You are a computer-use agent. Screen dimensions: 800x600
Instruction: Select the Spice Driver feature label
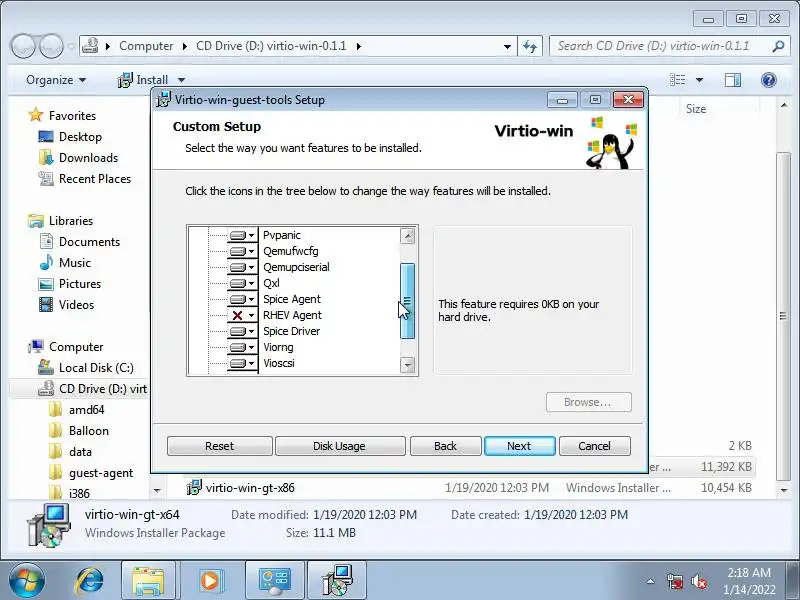(291, 331)
